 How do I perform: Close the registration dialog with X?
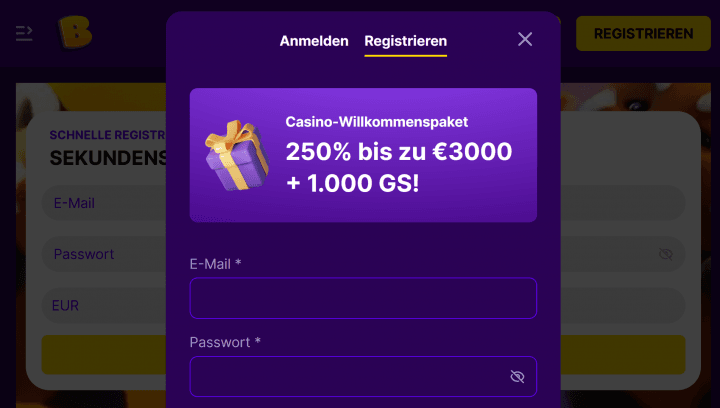525,39
